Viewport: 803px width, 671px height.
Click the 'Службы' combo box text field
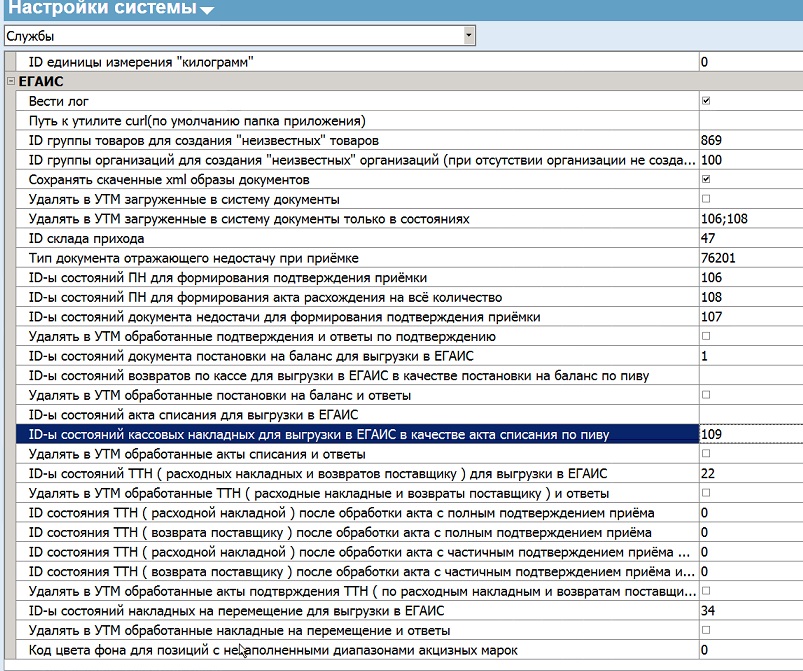(234, 36)
